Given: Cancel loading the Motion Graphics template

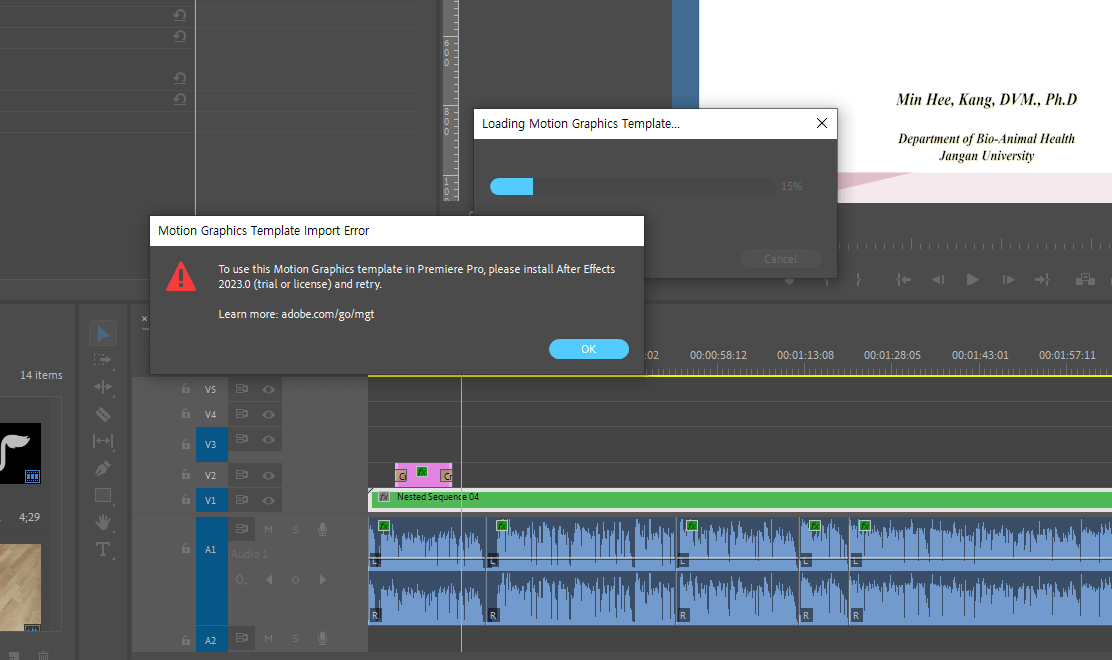Looking at the screenshot, I should [x=780, y=259].
